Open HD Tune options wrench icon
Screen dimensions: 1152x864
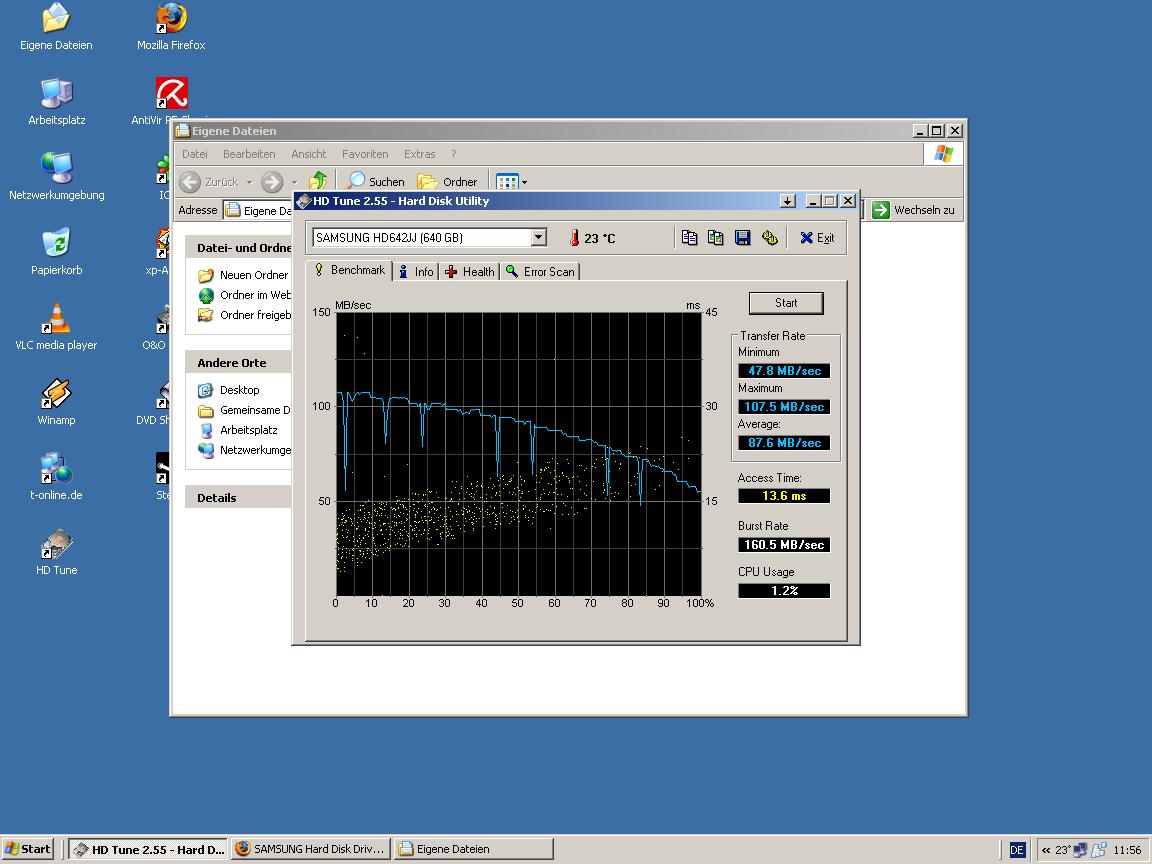[x=769, y=237]
